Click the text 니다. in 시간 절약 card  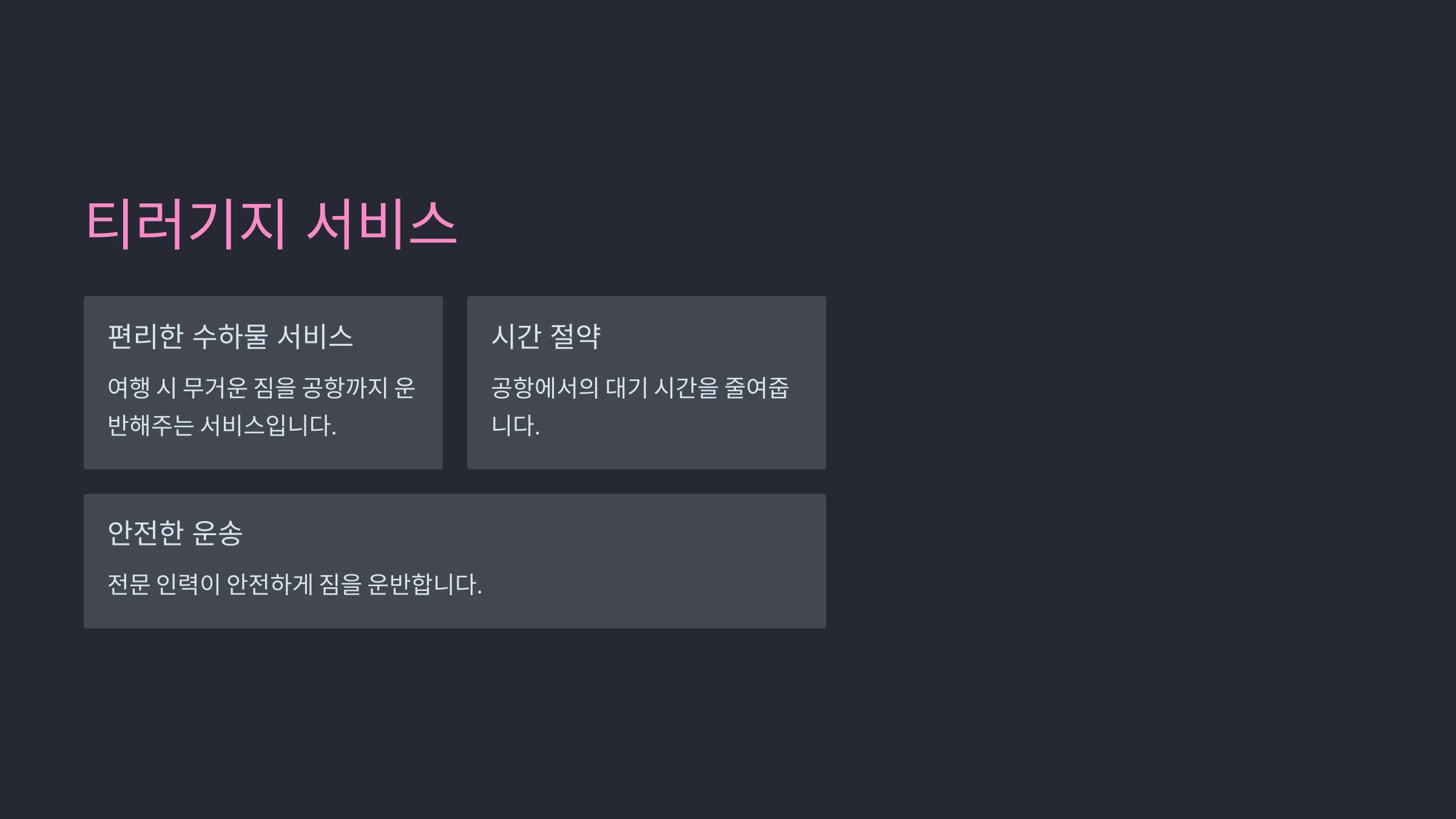point(515,425)
